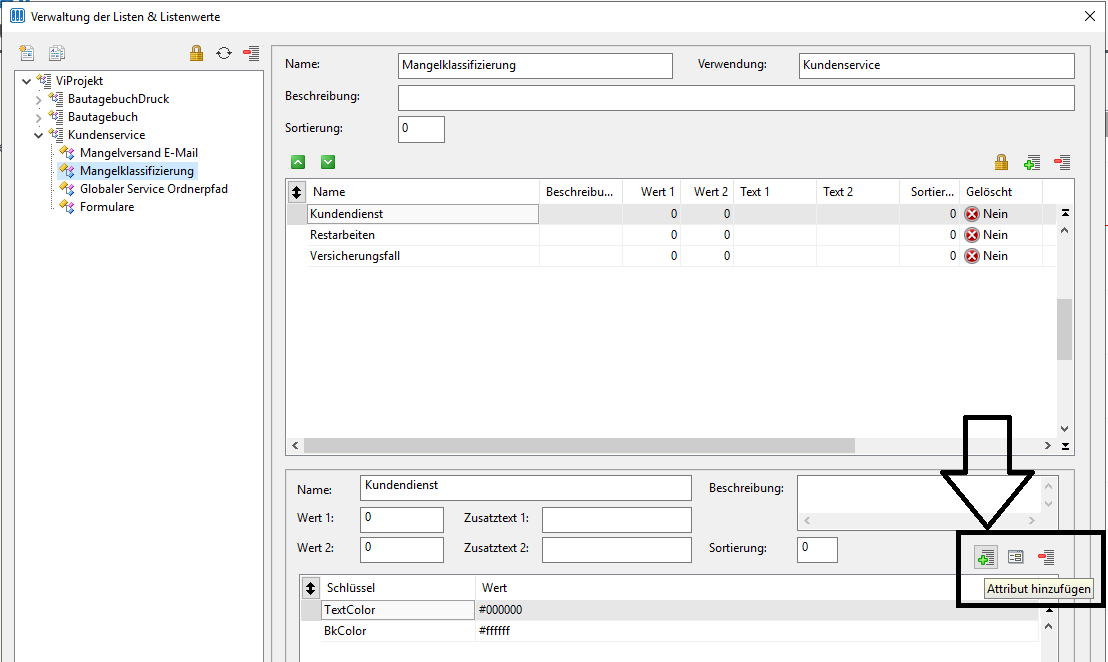This screenshot has width=1108, height=662.
Task: Click #ffffff BkColor value cell
Action: [x=758, y=631]
